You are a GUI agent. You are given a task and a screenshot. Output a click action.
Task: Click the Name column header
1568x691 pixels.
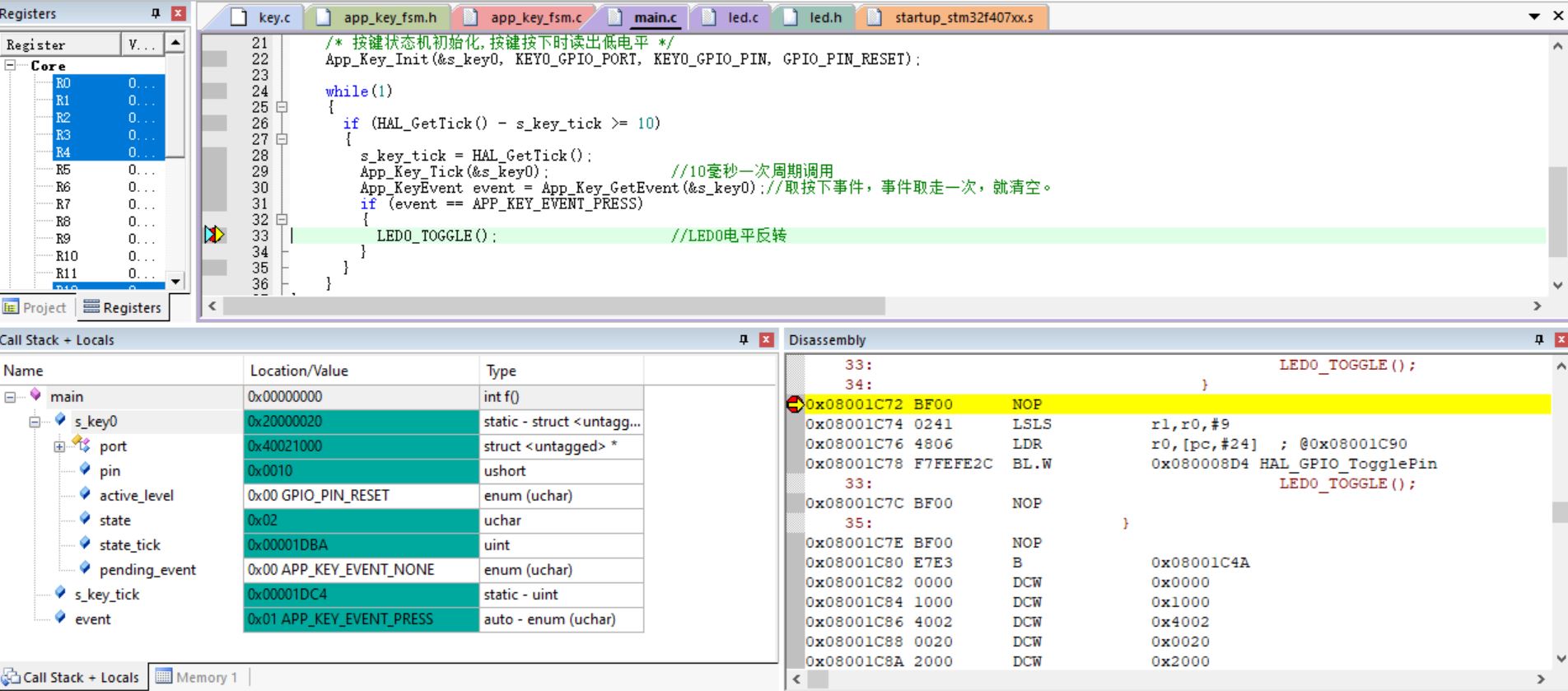121,371
